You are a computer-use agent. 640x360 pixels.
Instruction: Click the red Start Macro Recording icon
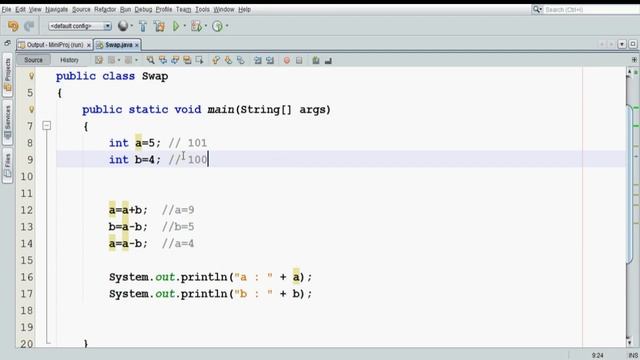[x=287, y=60]
